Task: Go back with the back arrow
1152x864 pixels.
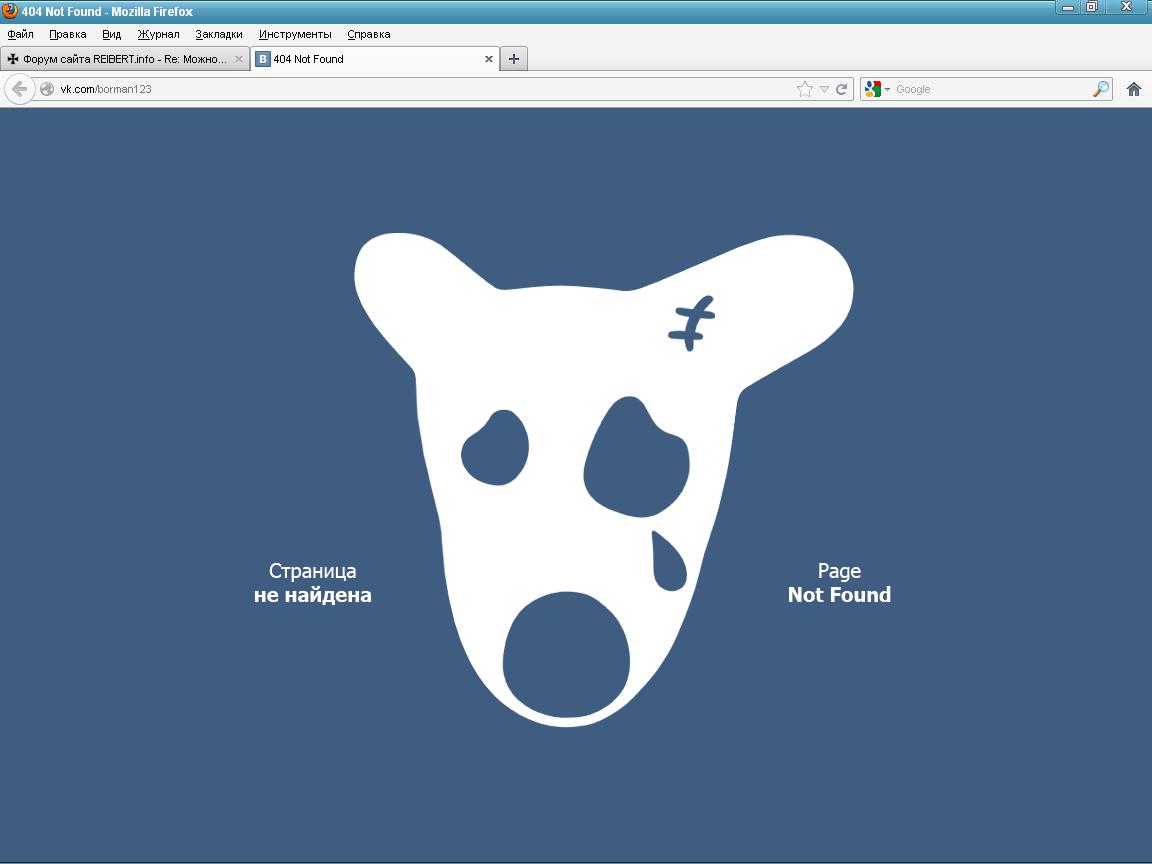Action: click(20, 89)
